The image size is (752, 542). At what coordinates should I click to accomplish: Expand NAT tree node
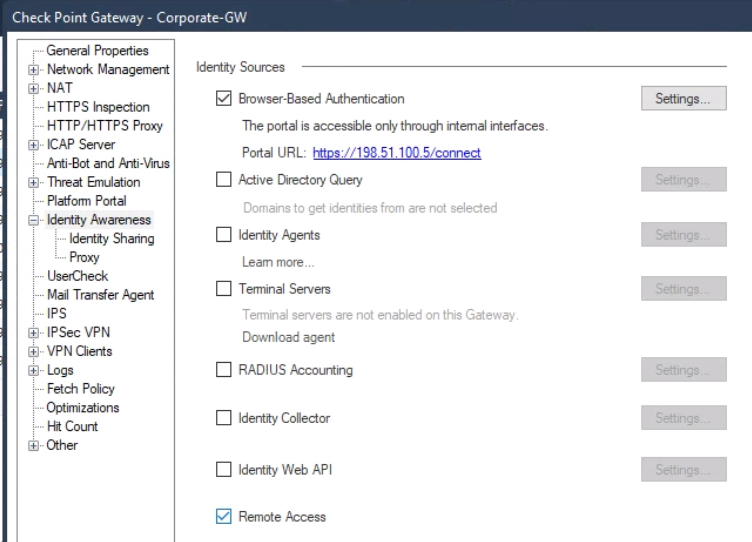coord(33,88)
